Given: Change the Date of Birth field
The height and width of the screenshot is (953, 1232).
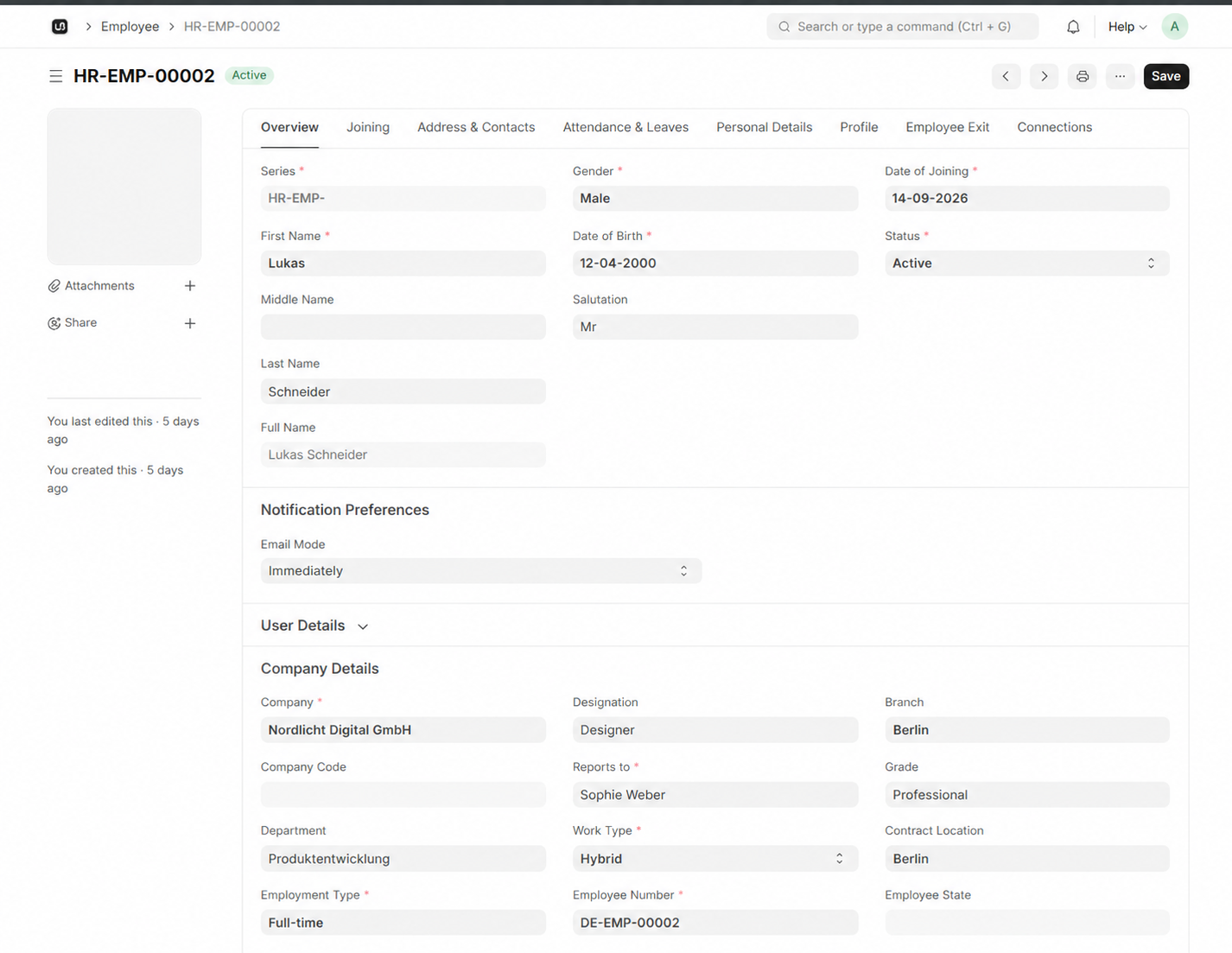Looking at the screenshot, I should pyautogui.click(x=714, y=264).
